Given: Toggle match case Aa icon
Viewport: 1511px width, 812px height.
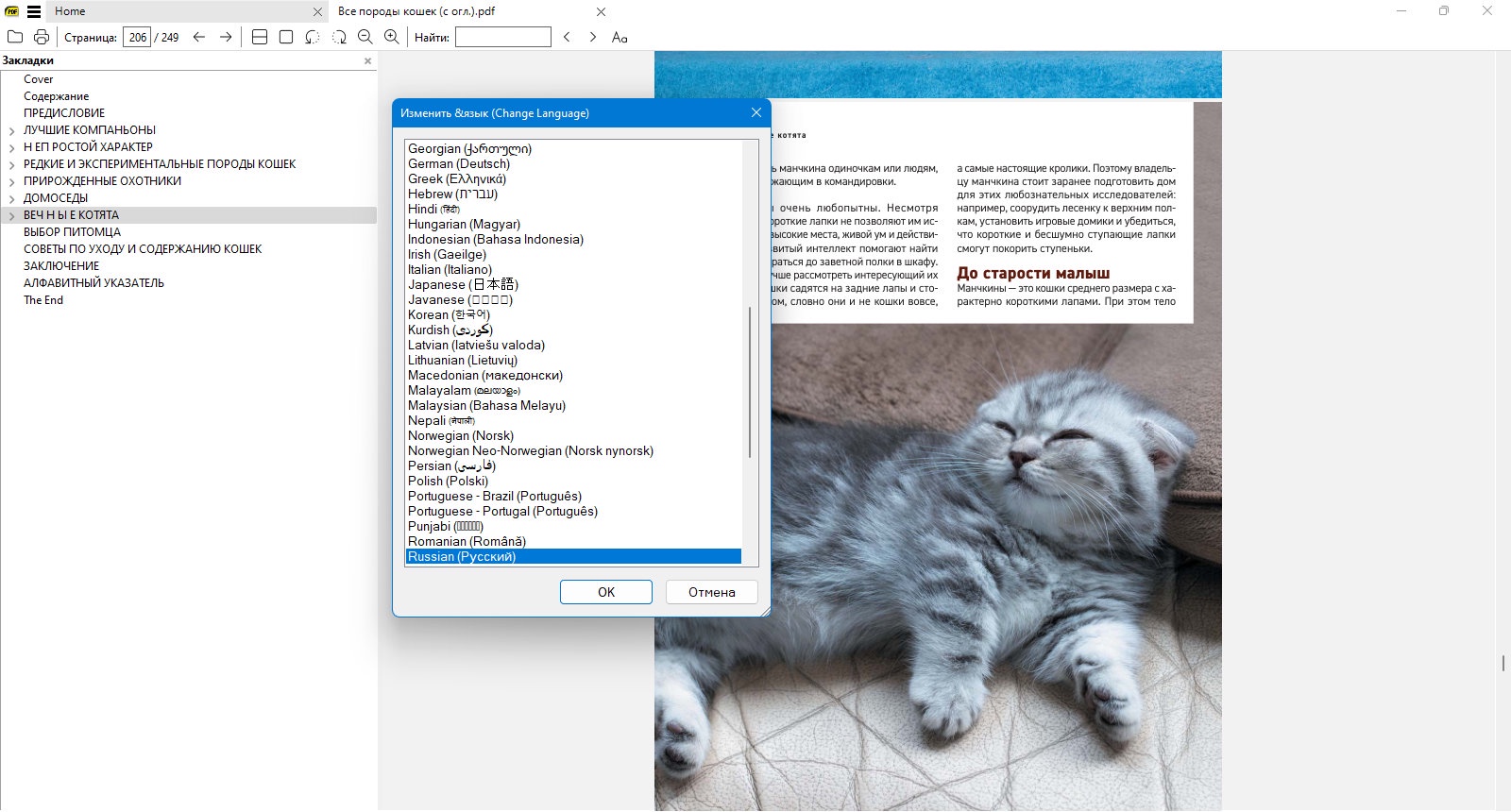Looking at the screenshot, I should (620, 37).
